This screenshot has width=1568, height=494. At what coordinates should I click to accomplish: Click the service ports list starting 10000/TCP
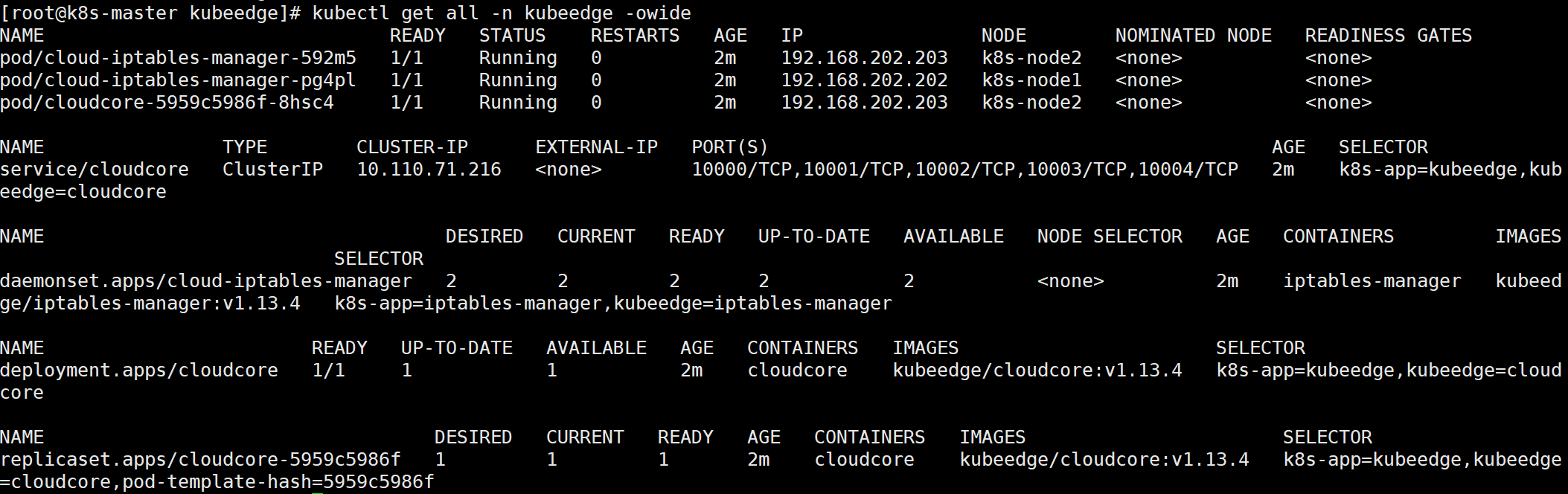click(x=964, y=170)
